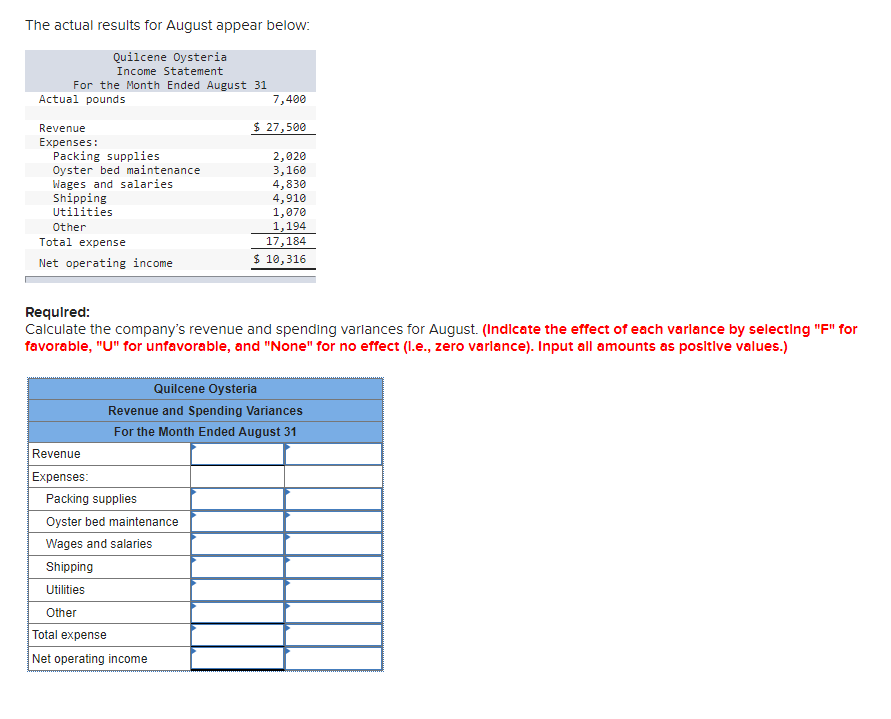
Task: Select the Quilcene Oysteria variance table header
Action: coord(204,388)
